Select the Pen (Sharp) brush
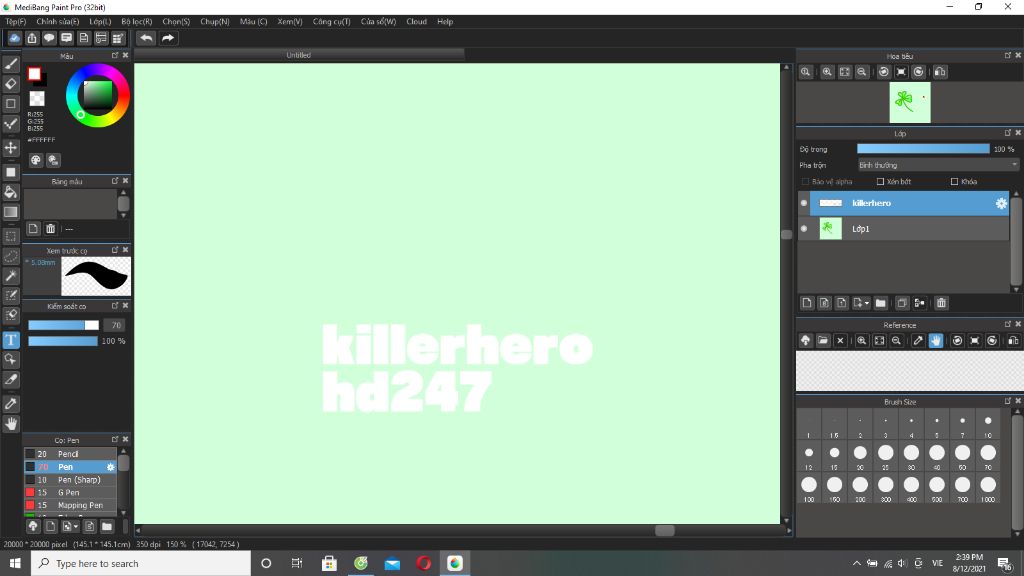Screen dimensions: 1024x576 (71, 479)
